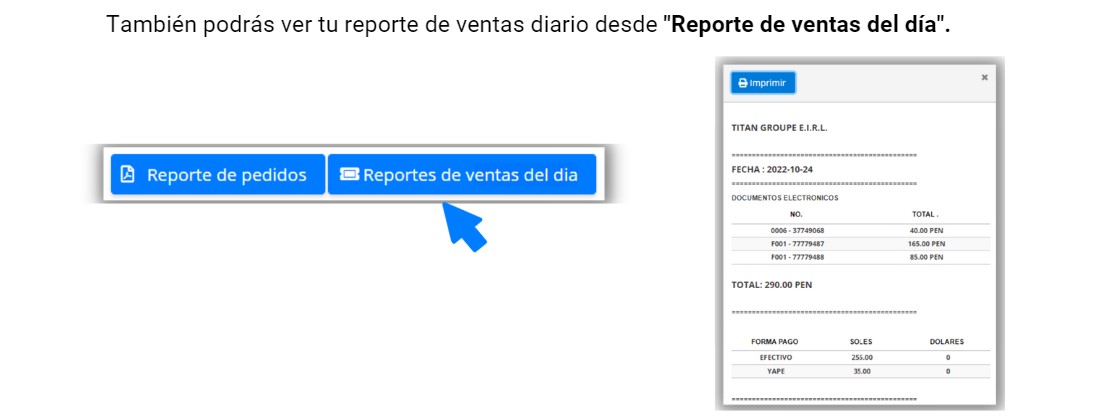This screenshot has width=1096, height=418.
Task: Close the sales report dialog
Action: (984, 78)
